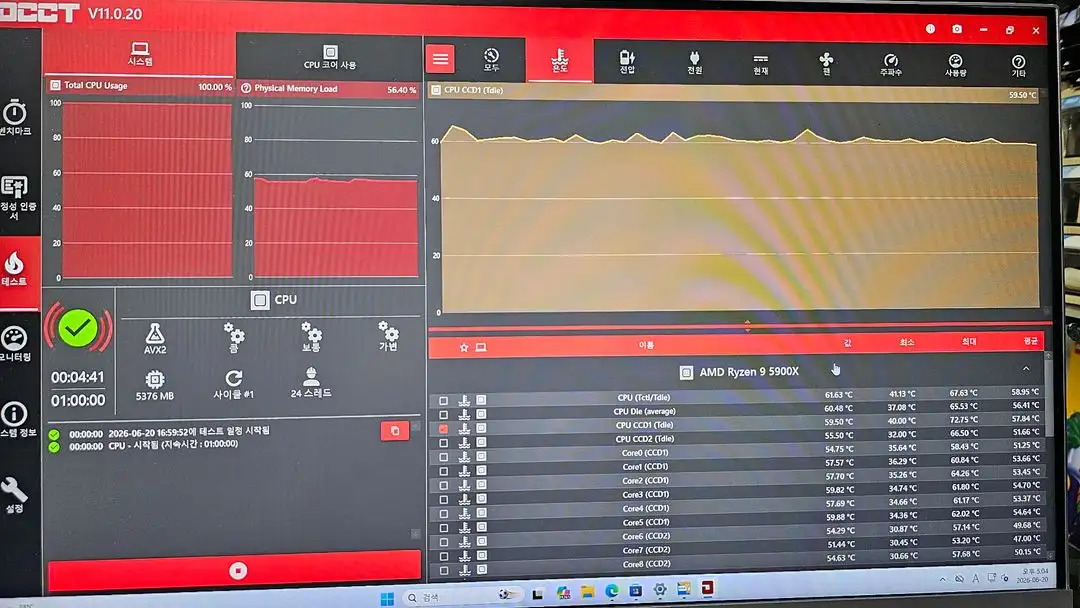Click the chip icon beside AMD Ryzen 9 5900X
1080x608 pixels.
click(x=686, y=373)
